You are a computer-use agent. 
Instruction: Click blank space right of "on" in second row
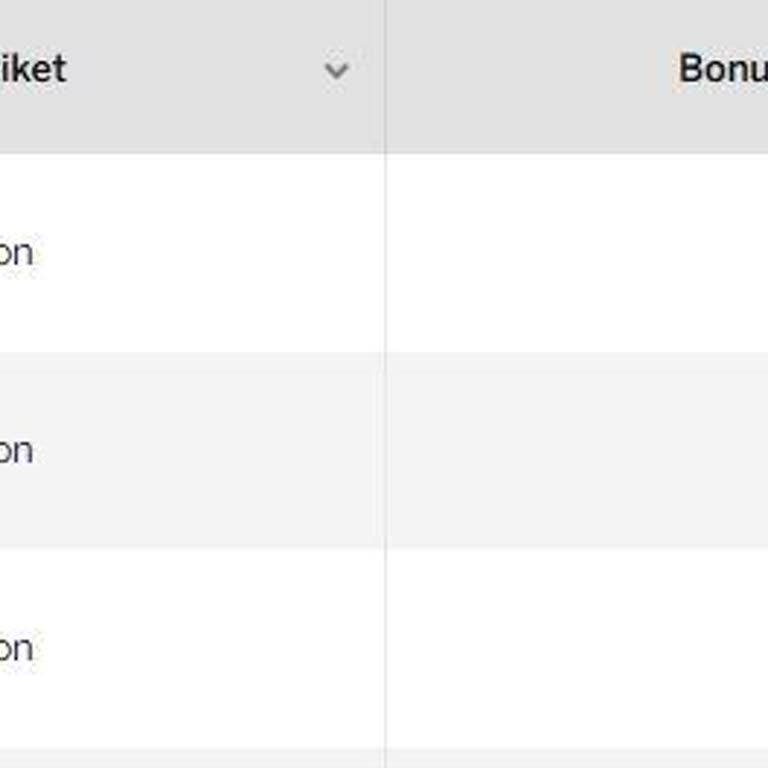(200, 450)
